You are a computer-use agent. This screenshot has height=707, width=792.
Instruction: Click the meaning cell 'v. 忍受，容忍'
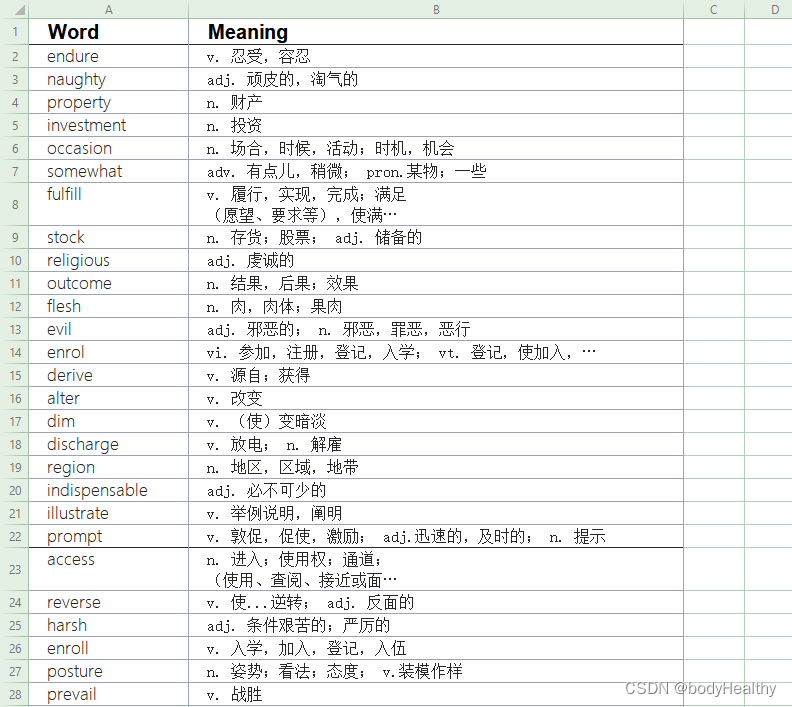436,57
